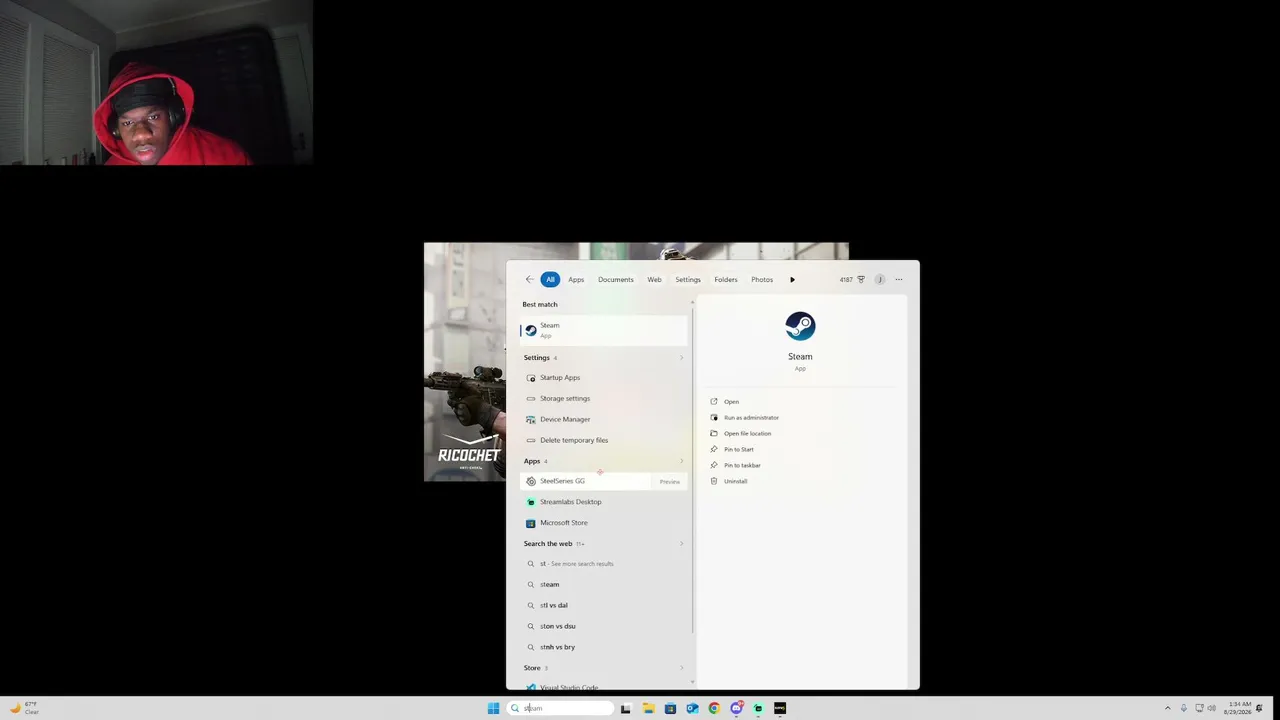Switch to the Documents filter tab
1280x720 pixels.
click(616, 280)
